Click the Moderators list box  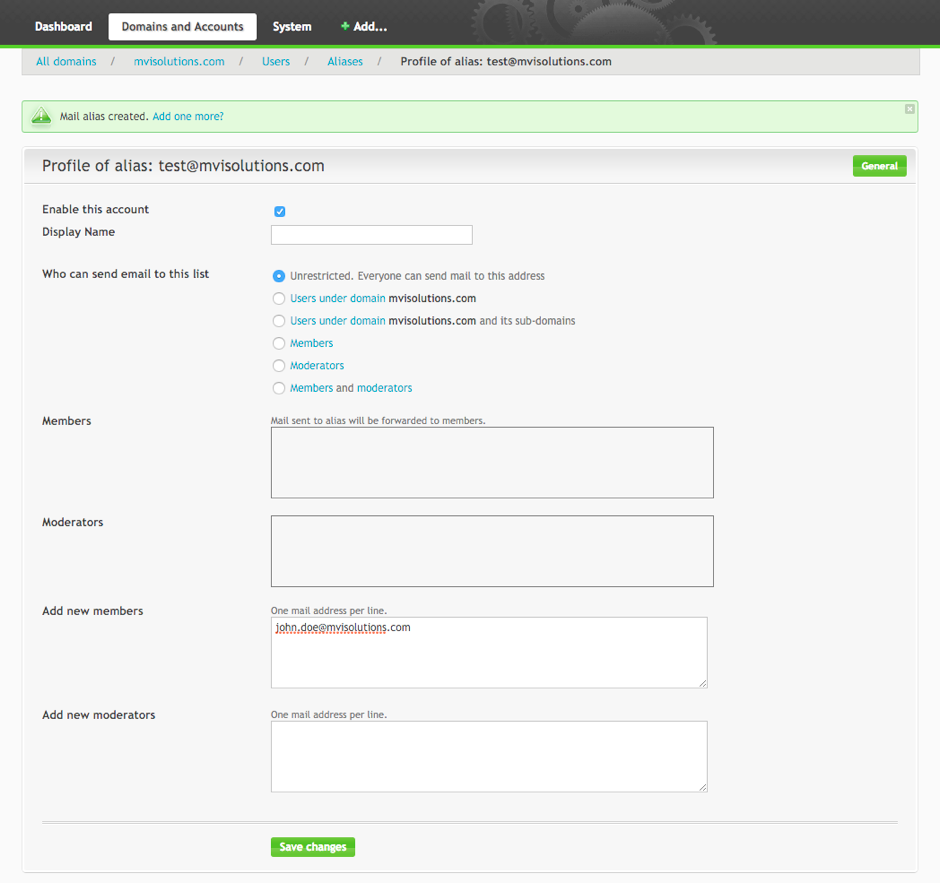tap(492, 551)
